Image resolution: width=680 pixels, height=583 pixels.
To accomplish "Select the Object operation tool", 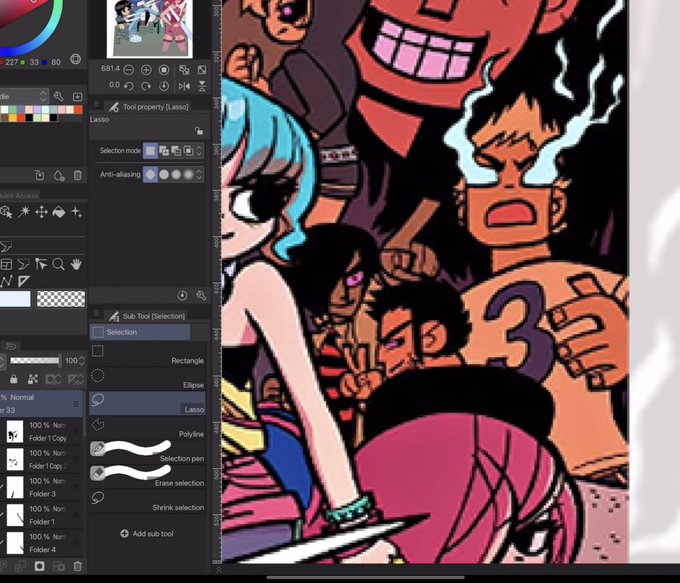I will (6, 212).
